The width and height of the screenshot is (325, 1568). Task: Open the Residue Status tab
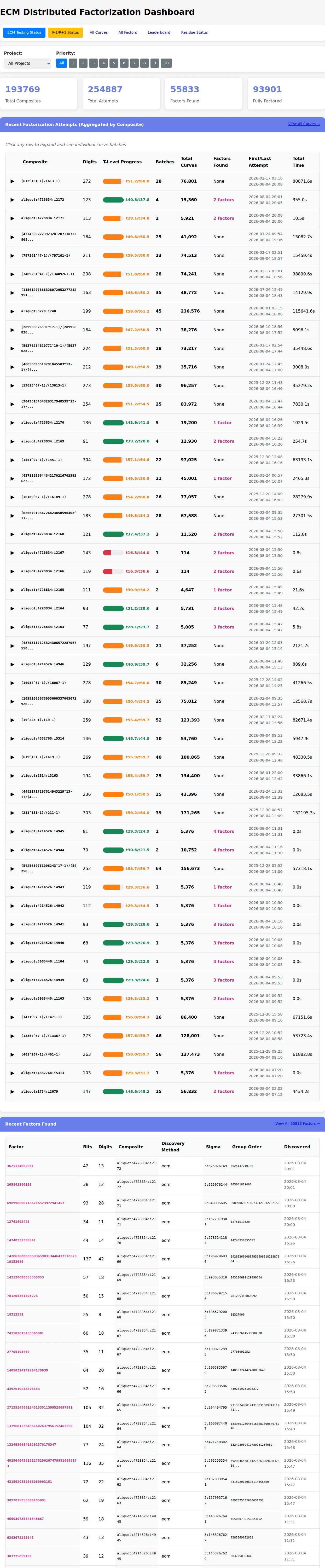pos(194,32)
